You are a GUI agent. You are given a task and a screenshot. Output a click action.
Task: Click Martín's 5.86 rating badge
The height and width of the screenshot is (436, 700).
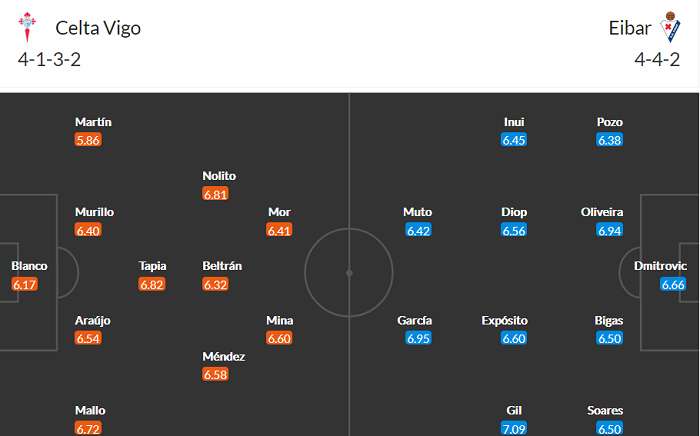[88, 141]
